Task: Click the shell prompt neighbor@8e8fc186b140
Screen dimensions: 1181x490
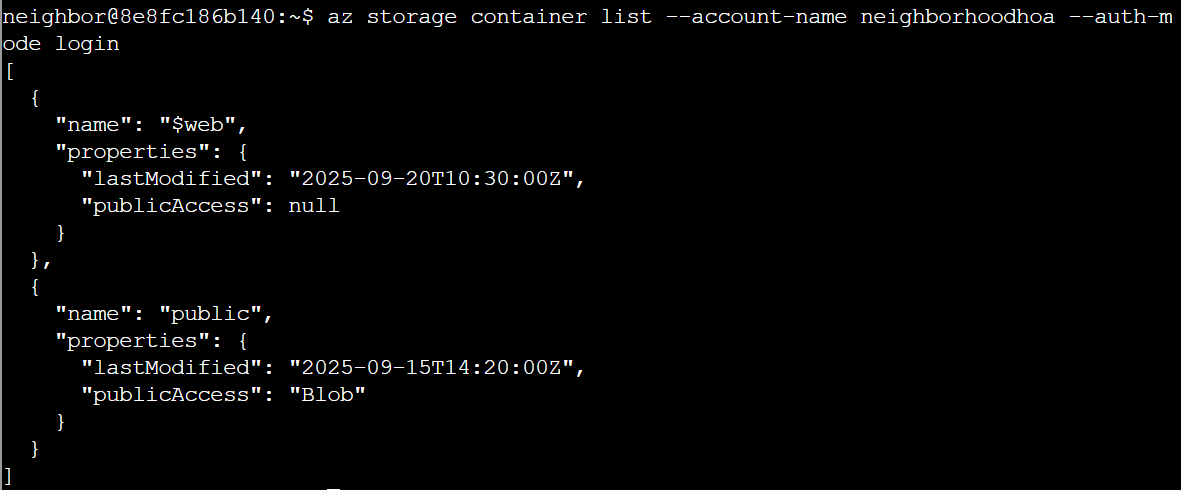Action: [x=143, y=18]
